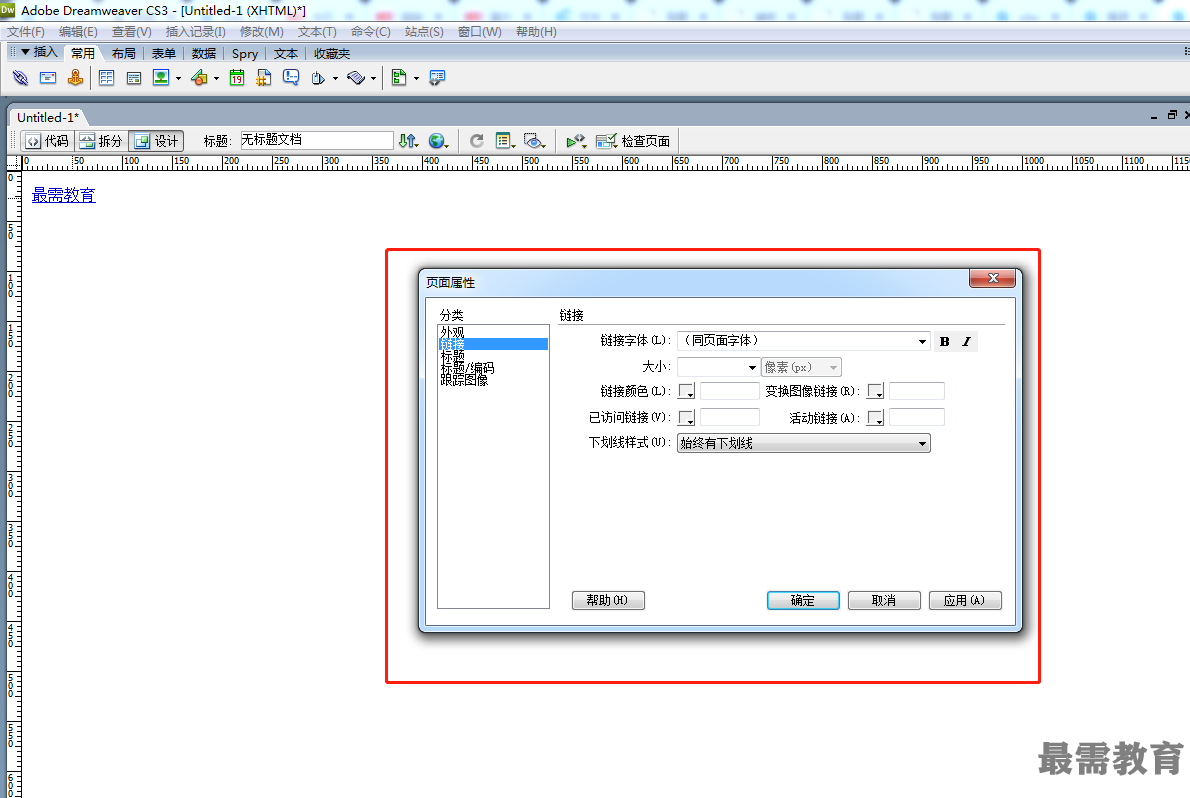Open the rollover links color swatch

875,392
